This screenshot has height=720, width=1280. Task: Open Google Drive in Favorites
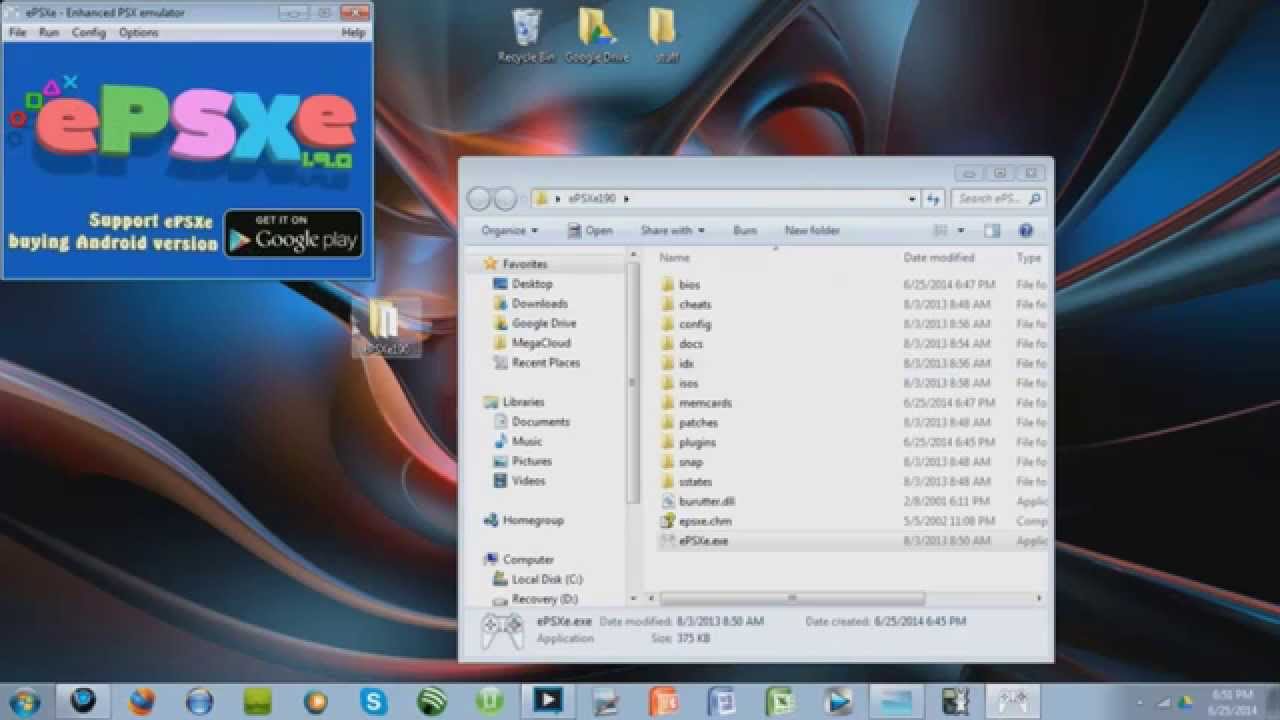(x=534, y=323)
